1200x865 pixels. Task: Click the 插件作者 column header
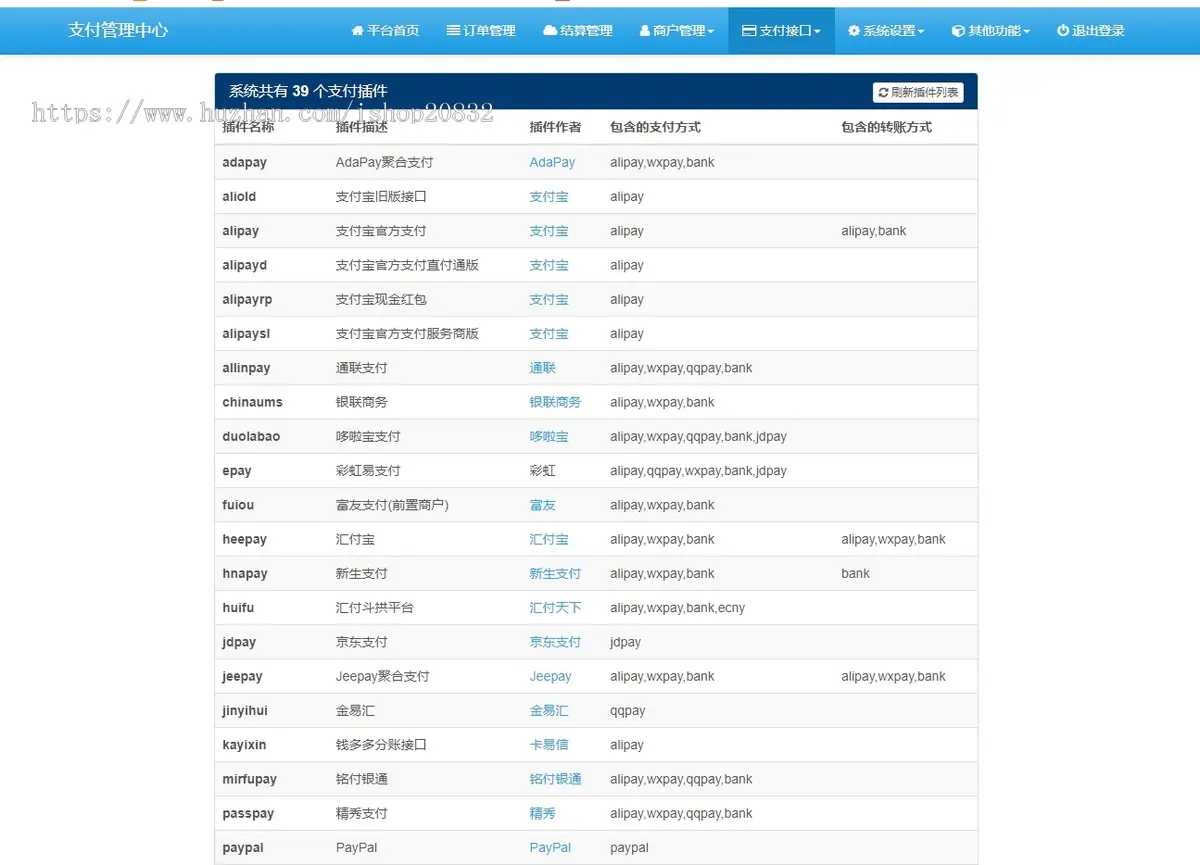point(555,127)
